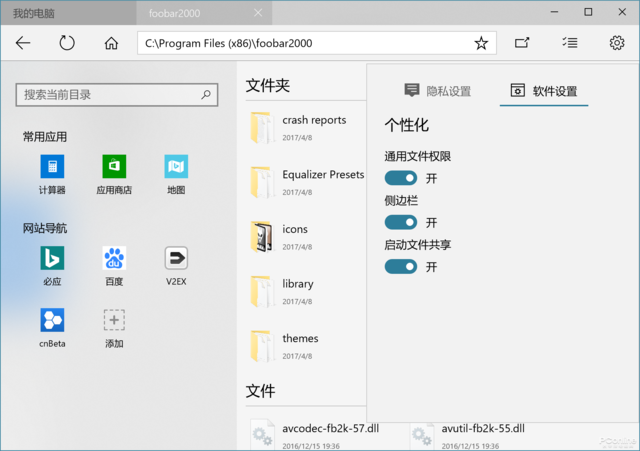Click the 网站导航 heading
The height and width of the screenshot is (451, 640).
(45, 228)
